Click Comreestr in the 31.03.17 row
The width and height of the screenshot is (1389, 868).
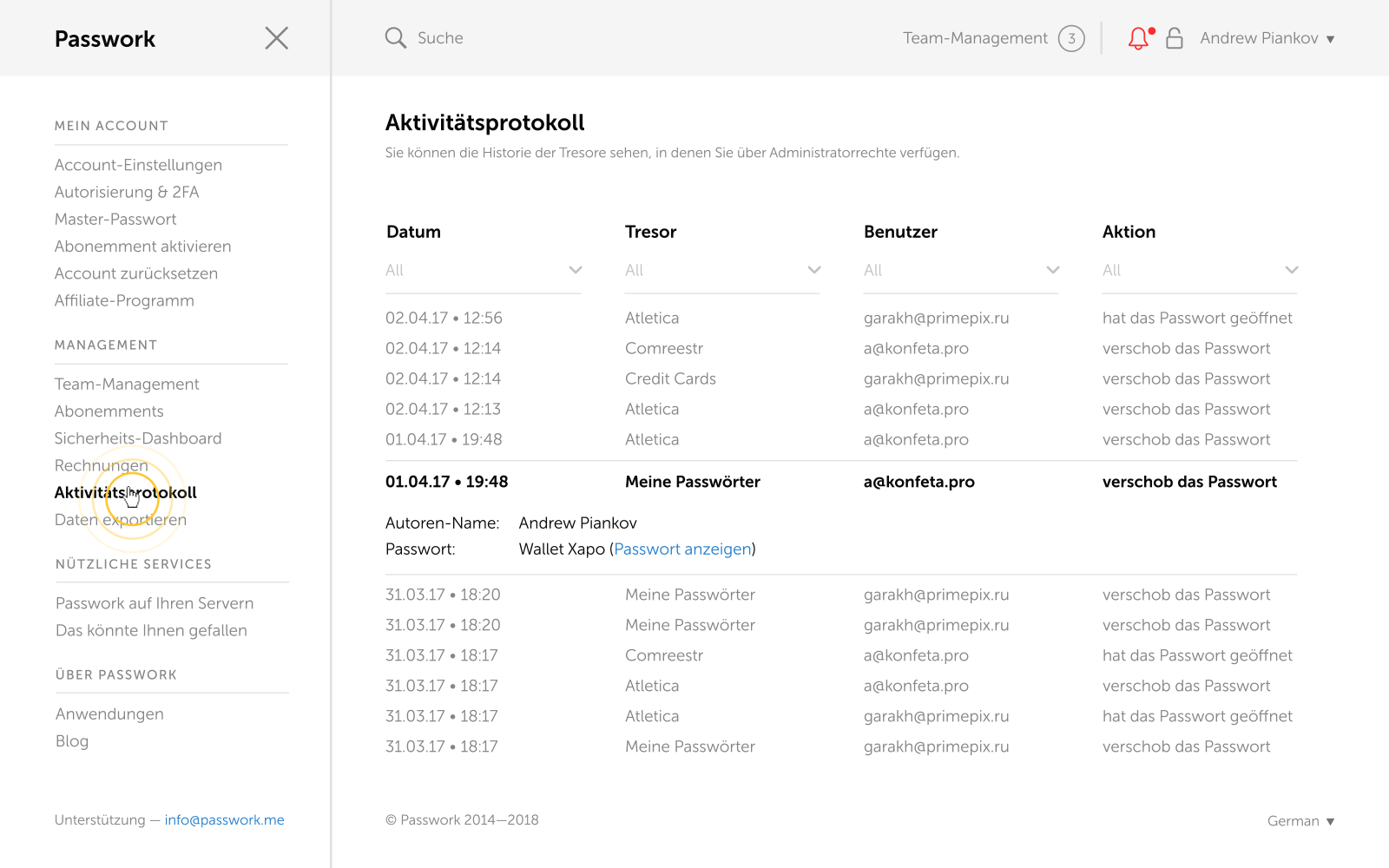click(x=664, y=656)
